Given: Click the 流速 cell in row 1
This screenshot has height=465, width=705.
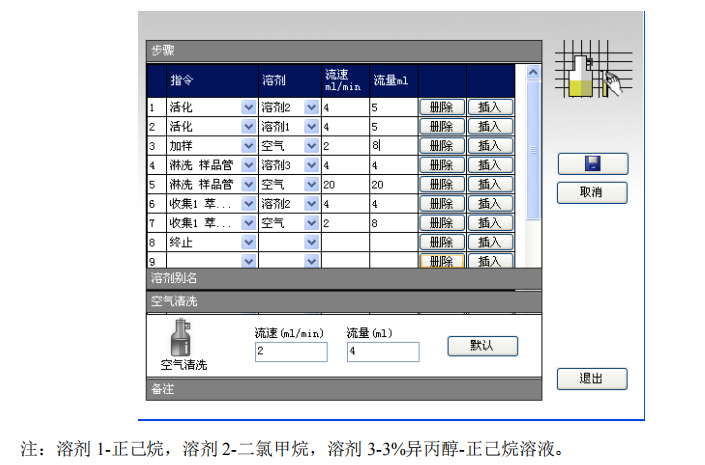Looking at the screenshot, I should [345, 107].
